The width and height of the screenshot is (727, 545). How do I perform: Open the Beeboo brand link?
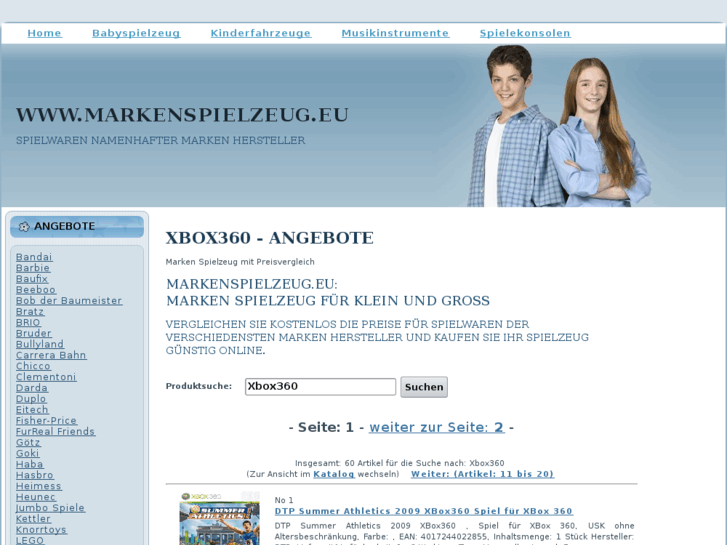coord(36,290)
